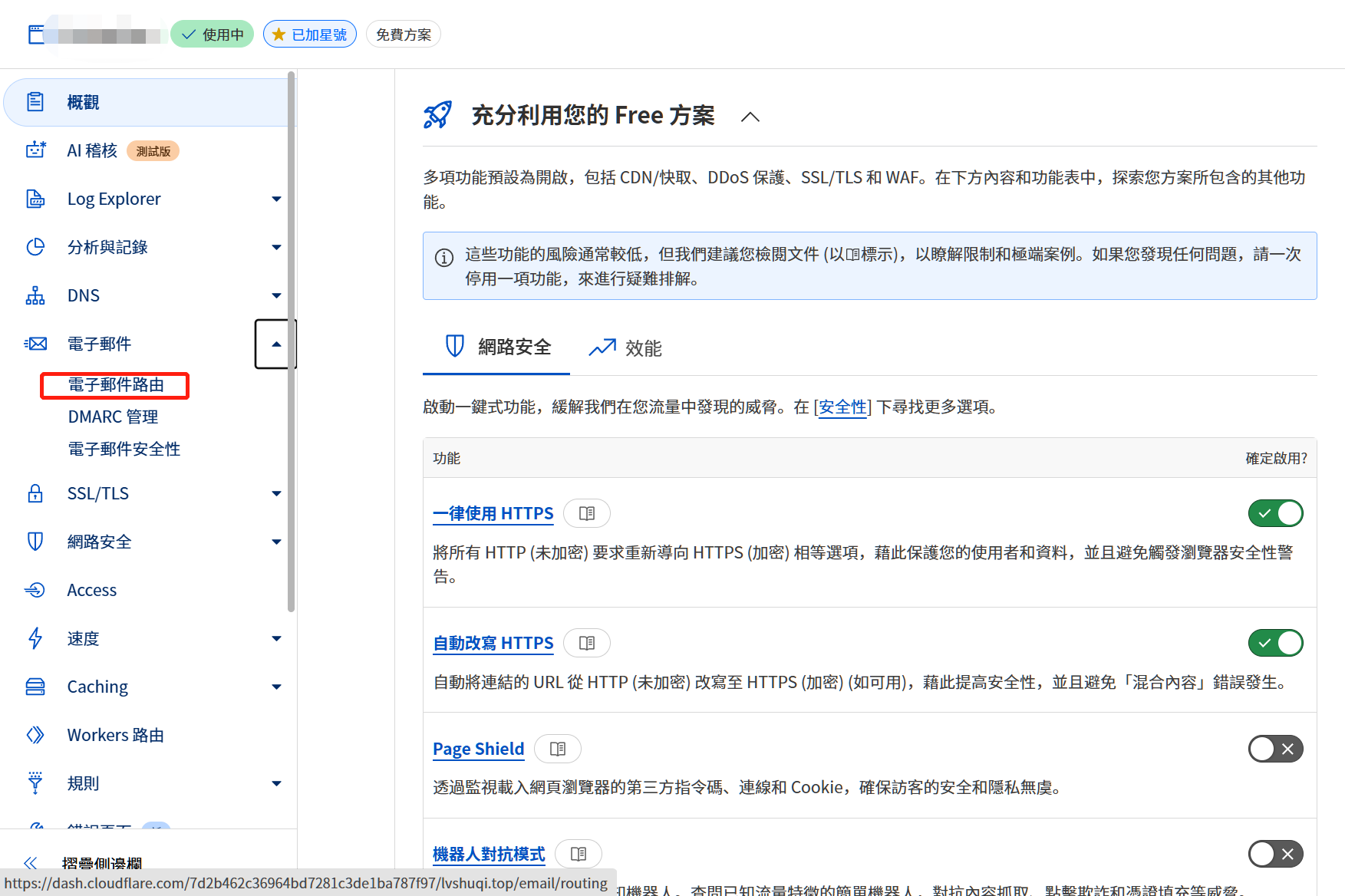The height and width of the screenshot is (896, 1345).
Task: Click the DNS network icon in sidebar
Action: [x=35, y=295]
